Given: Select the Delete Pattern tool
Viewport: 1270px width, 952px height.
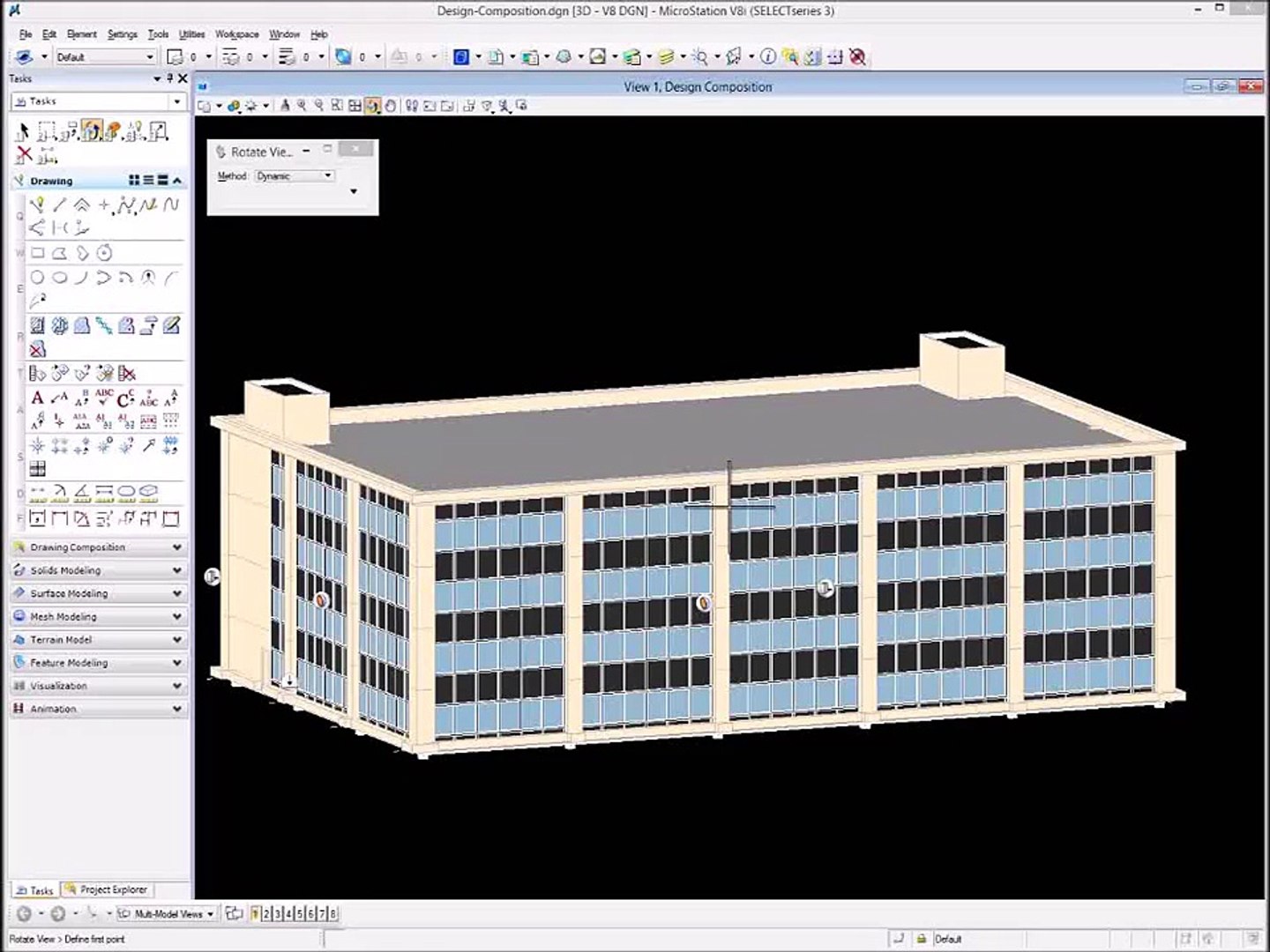Looking at the screenshot, I should click(x=37, y=349).
